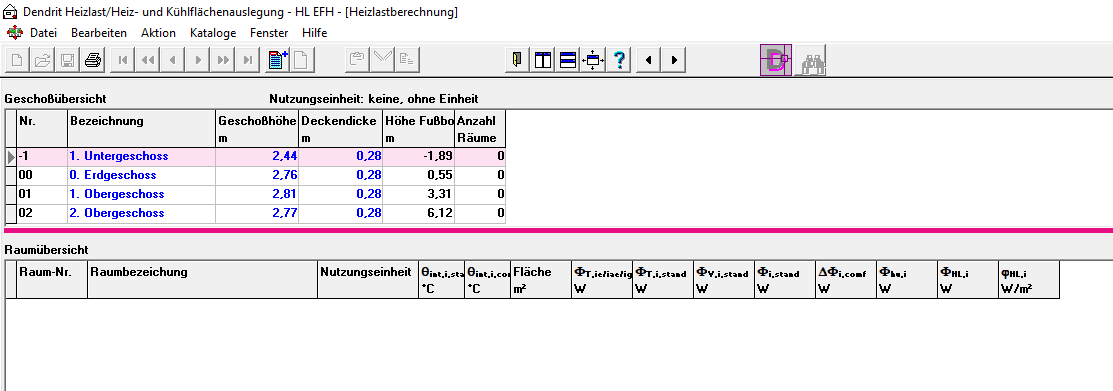Open the Datei menu
The width and height of the screenshot is (1113, 391).
(x=43, y=33)
